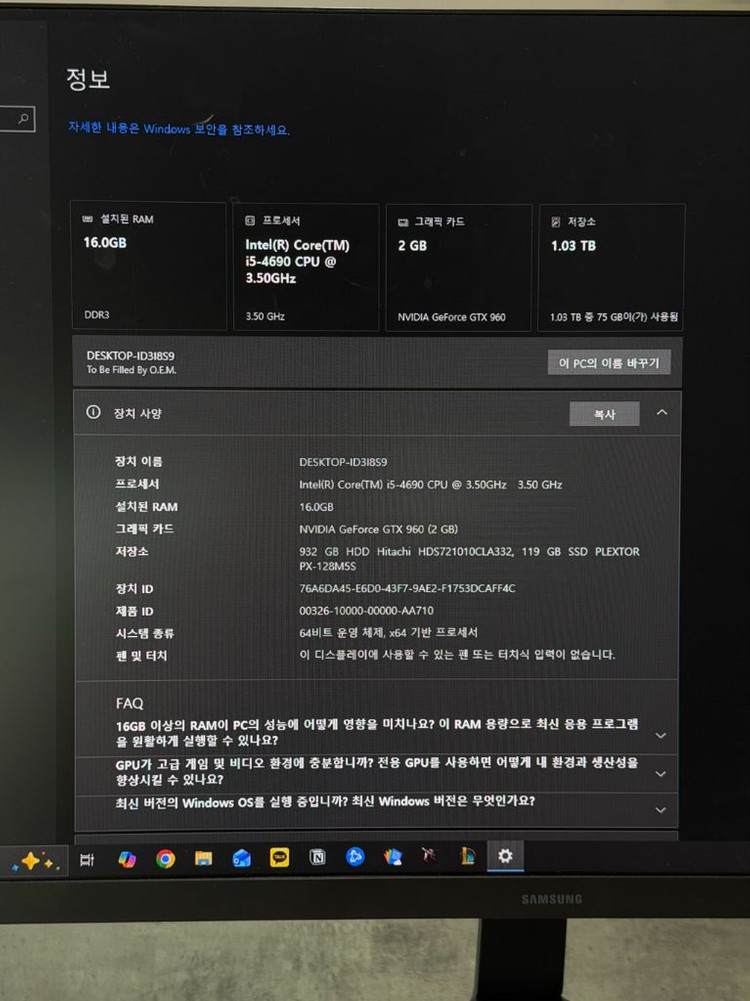Open the Windows 보안 details link
The image size is (750, 1001).
pyautogui.click(x=179, y=129)
